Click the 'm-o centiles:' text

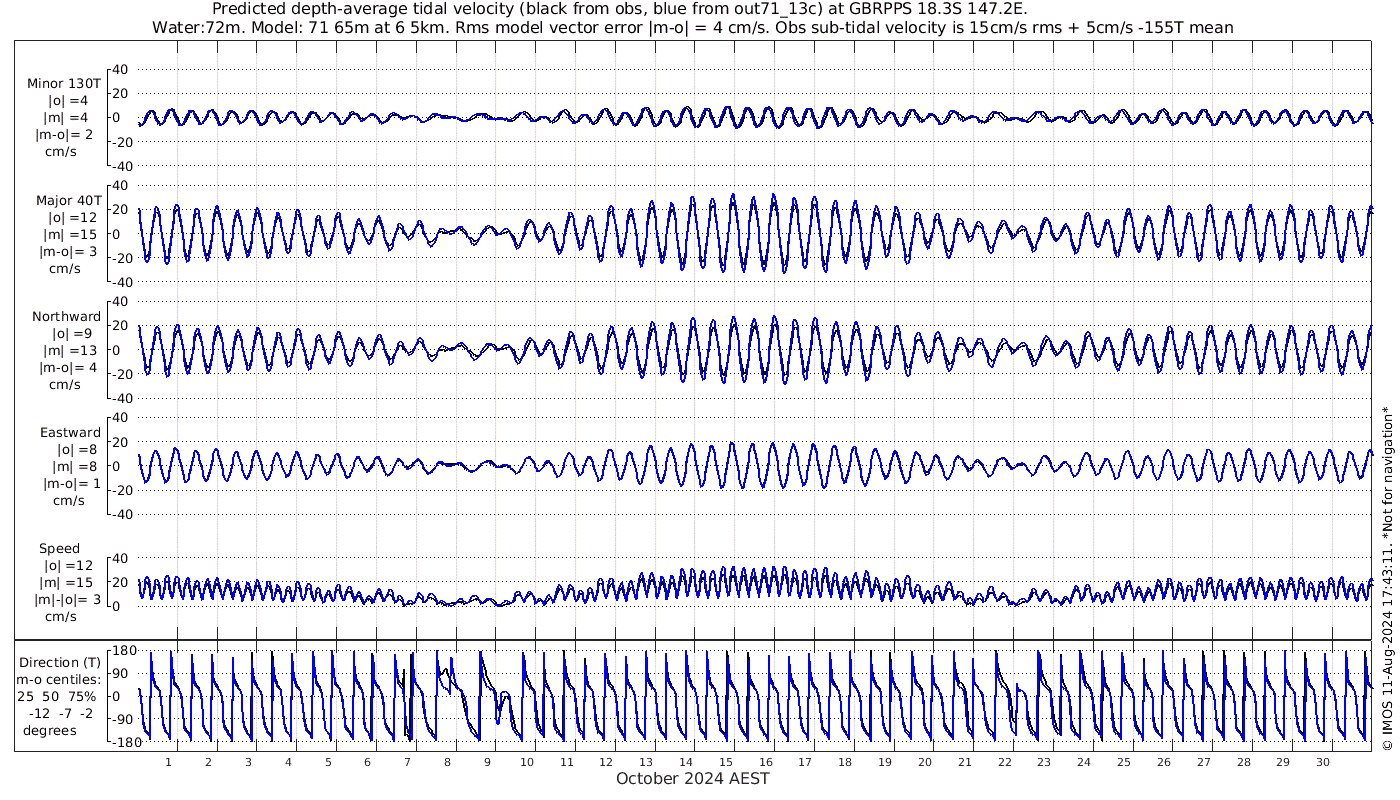[60, 679]
